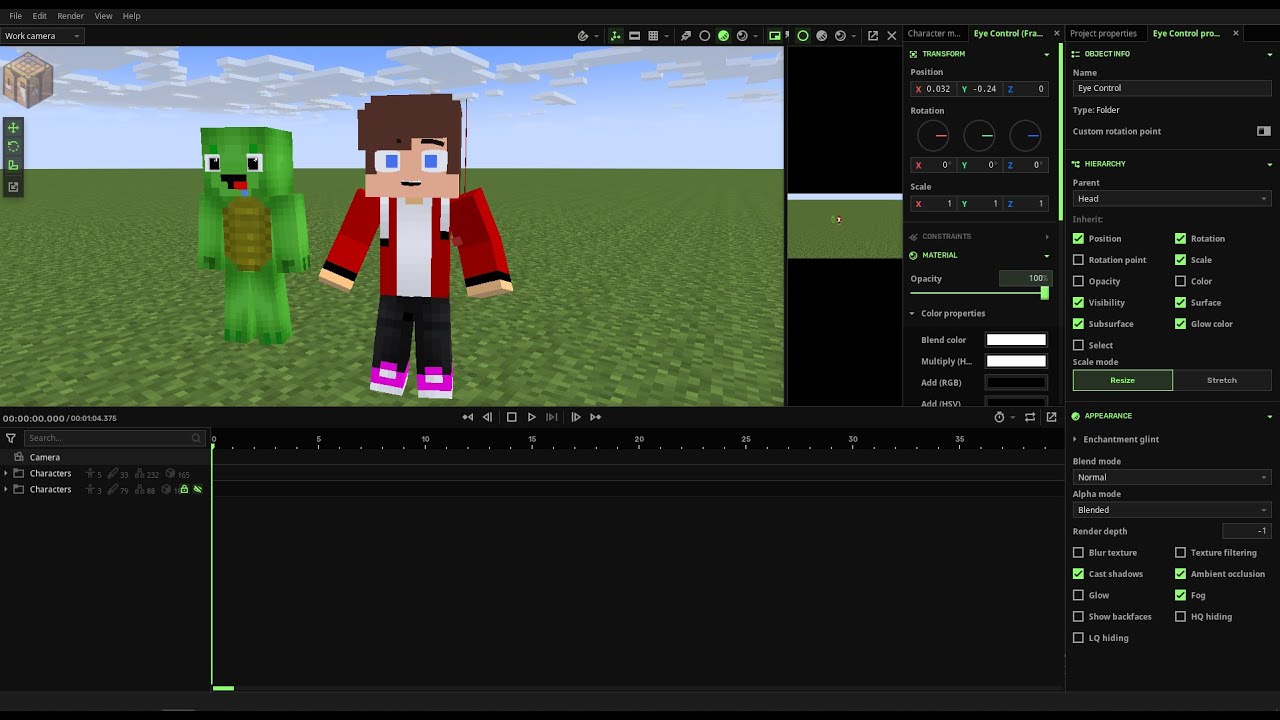The width and height of the screenshot is (1280, 720).
Task: Click the green lock icon on Characters row
Action: [x=184, y=489]
